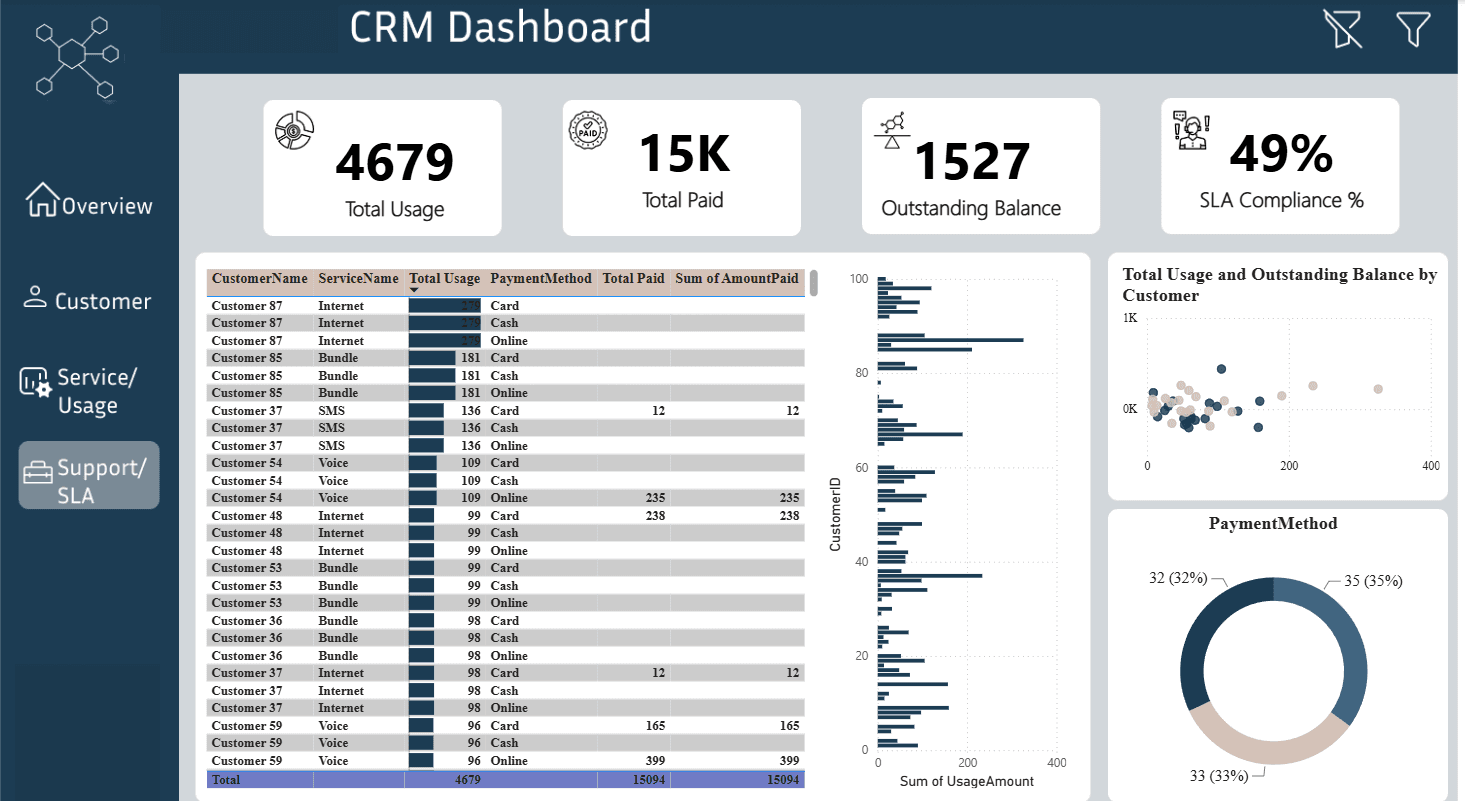Click the table vertical scrollbar thumb
This screenshot has height=801, width=1465.
(x=813, y=283)
